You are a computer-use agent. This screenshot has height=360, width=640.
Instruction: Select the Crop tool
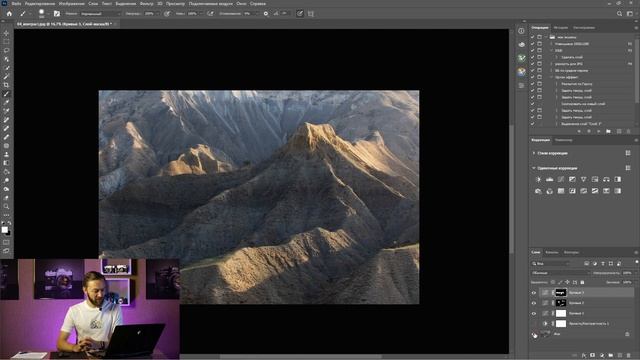6,85
